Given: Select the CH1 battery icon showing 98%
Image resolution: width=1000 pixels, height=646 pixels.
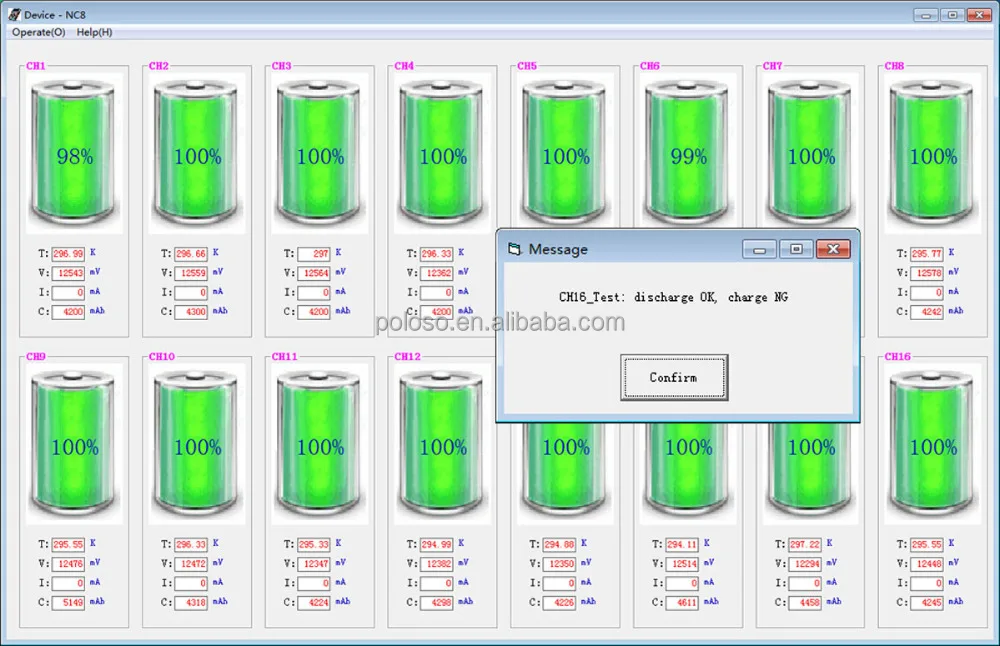Looking at the screenshot, I should point(74,150).
